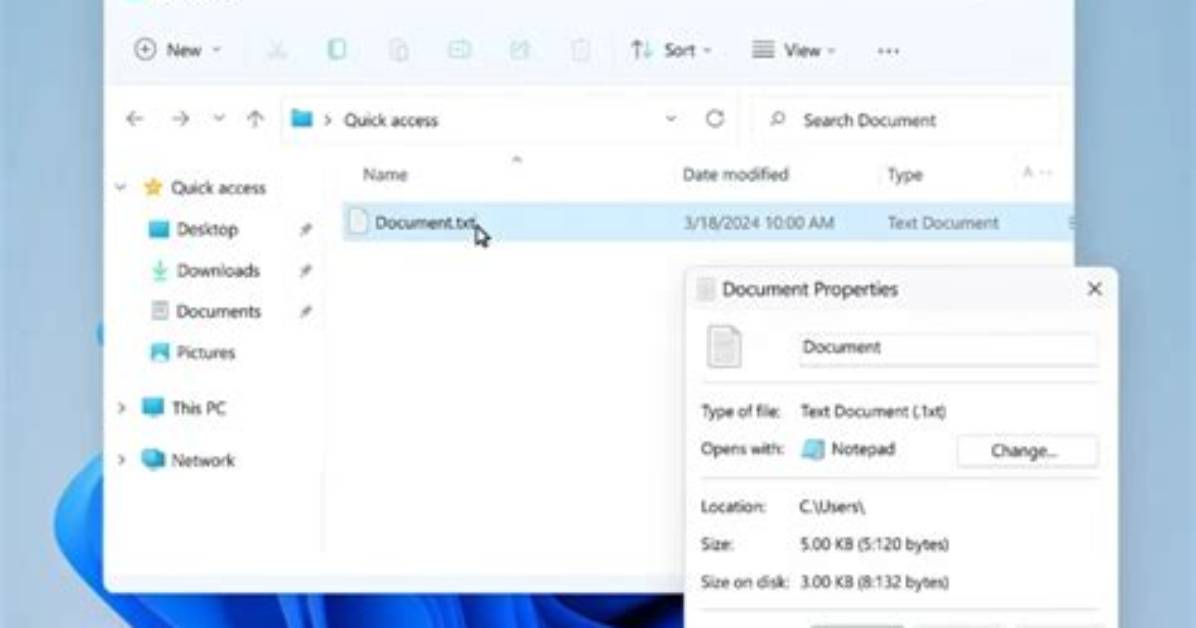
Task: Open Desktop in the navigation pane
Action: tap(207, 229)
